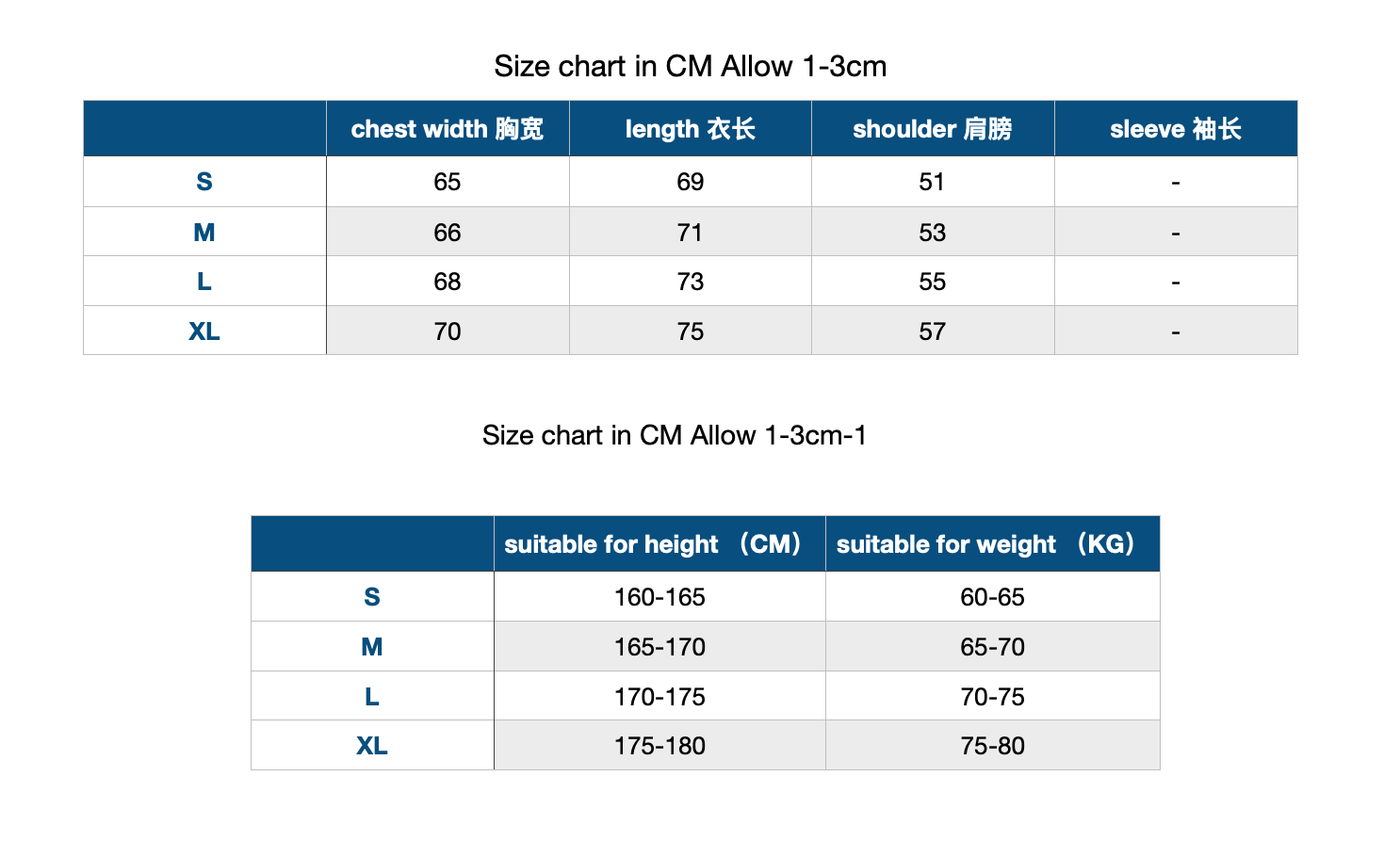The height and width of the screenshot is (857, 1400).
Task: Click the chest width cell showing 68
Action: [448, 282]
